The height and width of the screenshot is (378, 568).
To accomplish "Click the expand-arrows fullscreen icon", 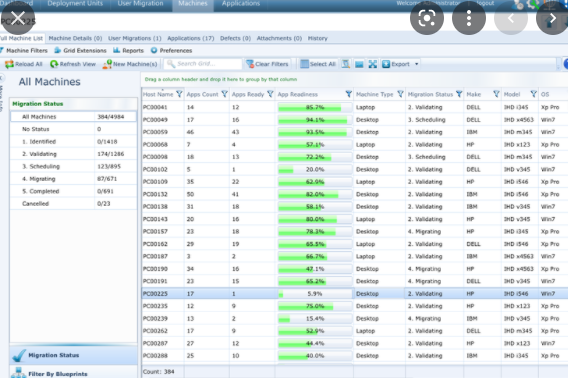I will (x=372, y=64).
